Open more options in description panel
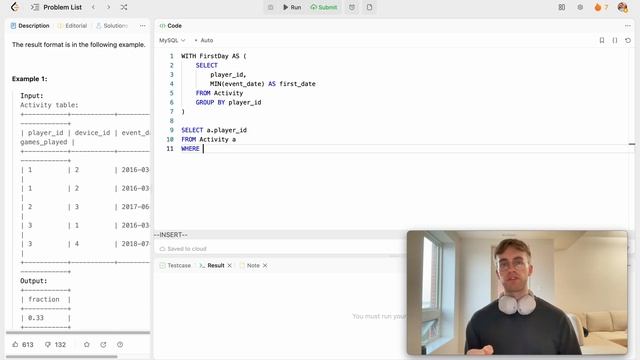This screenshot has width=640, height=360. coord(142,26)
